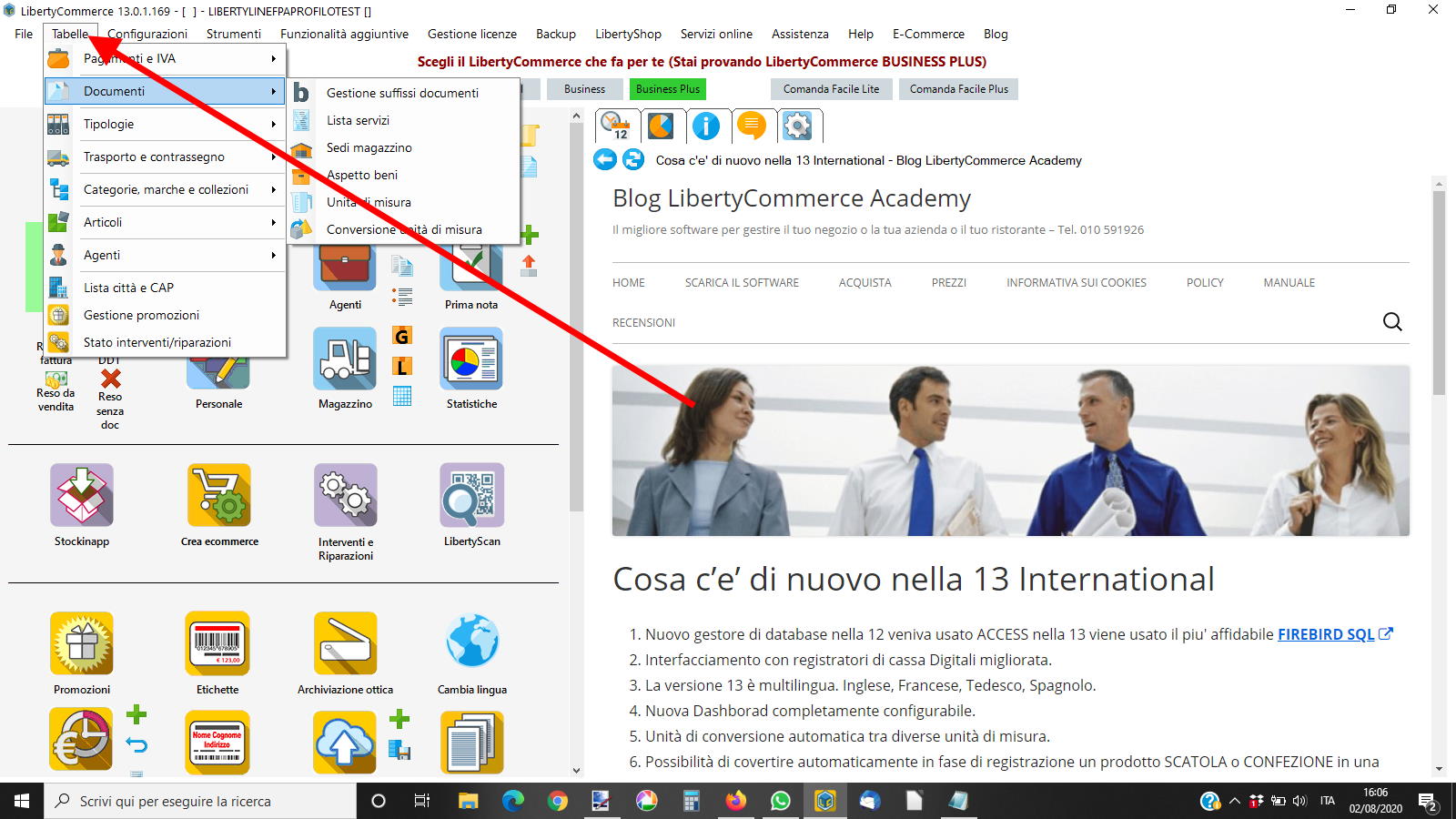Go back with the blue arrow

605,160
